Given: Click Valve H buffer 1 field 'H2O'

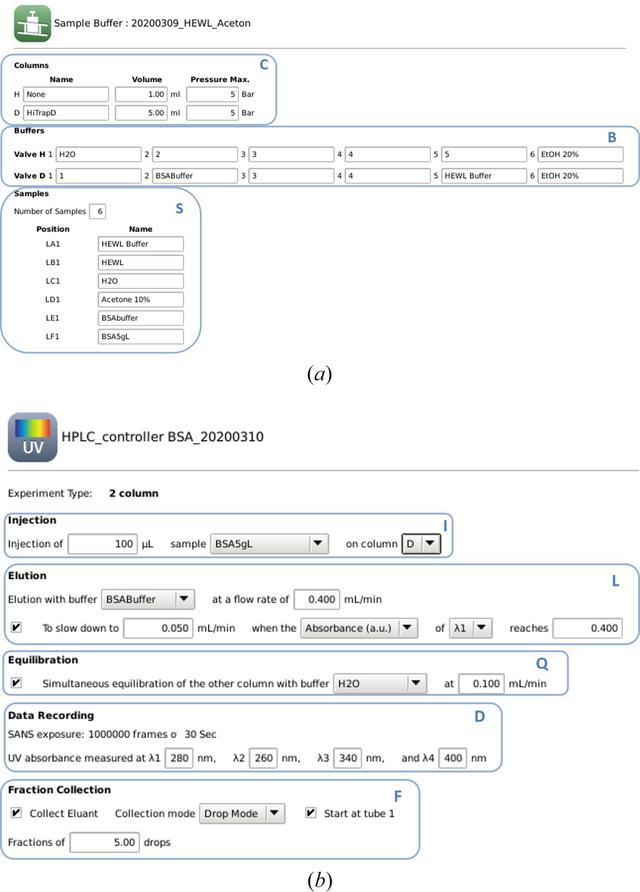Looking at the screenshot, I should [x=98, y=154].
